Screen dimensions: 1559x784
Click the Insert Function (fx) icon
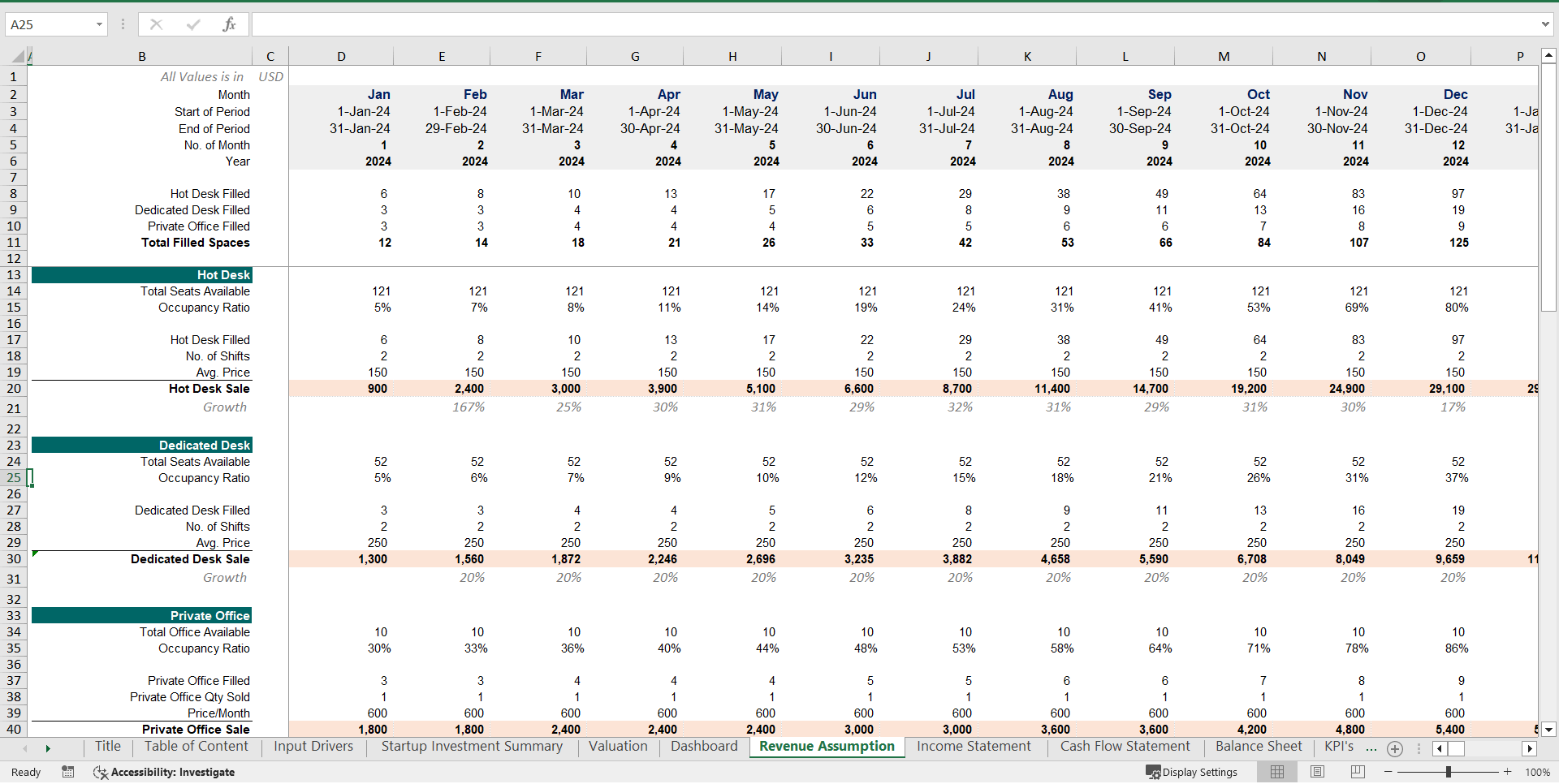230,24
